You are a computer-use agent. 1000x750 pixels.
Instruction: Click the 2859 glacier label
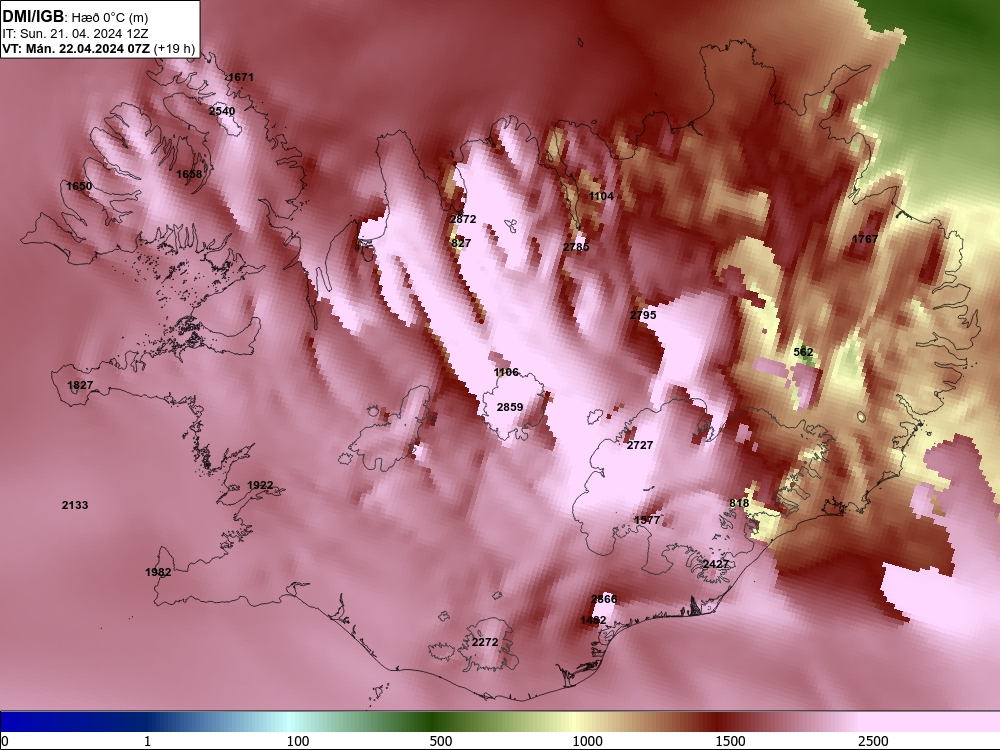(x=510, y=407)
